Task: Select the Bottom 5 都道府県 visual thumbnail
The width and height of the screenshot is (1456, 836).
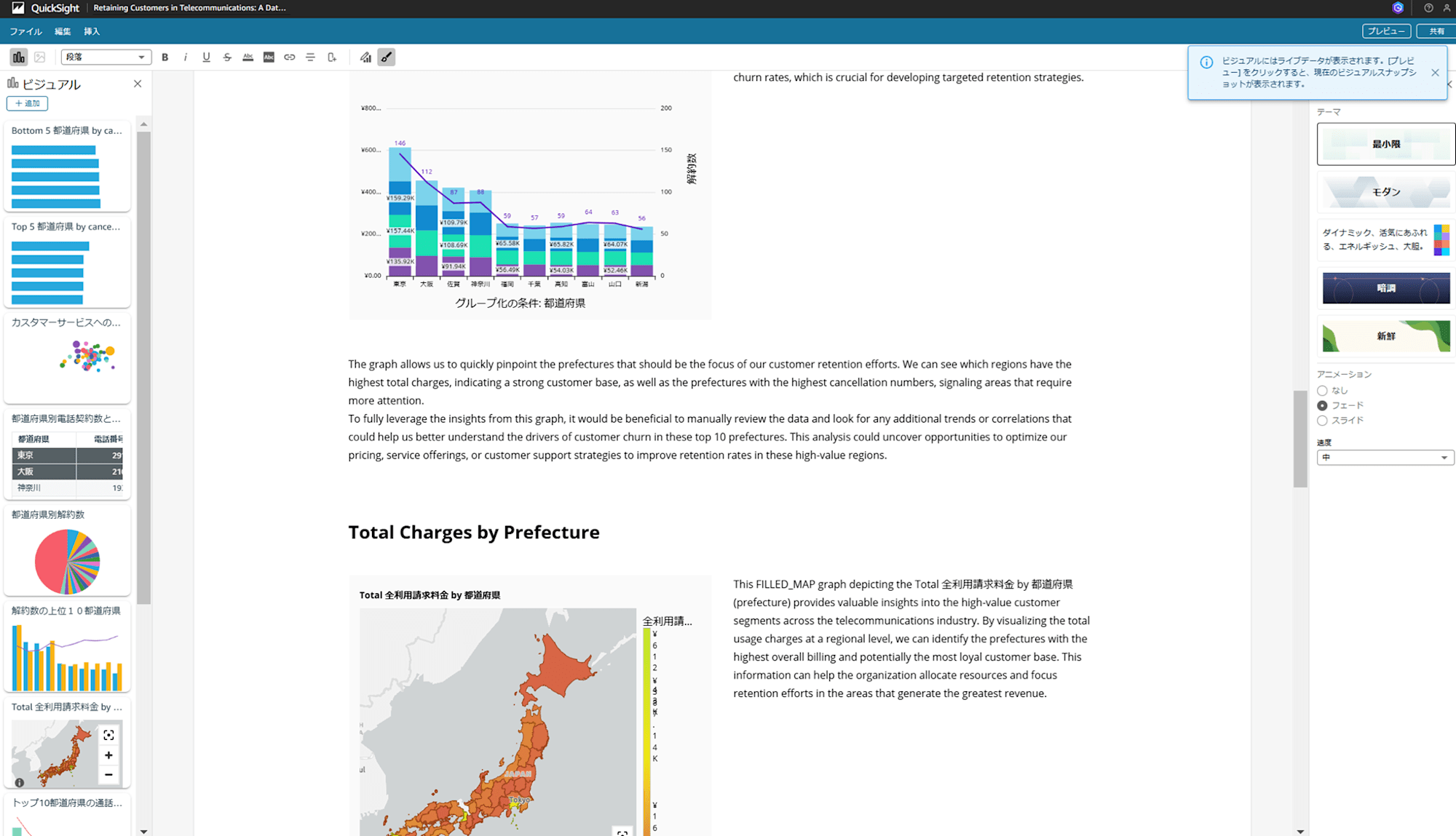Action: [x=67, y=166]
